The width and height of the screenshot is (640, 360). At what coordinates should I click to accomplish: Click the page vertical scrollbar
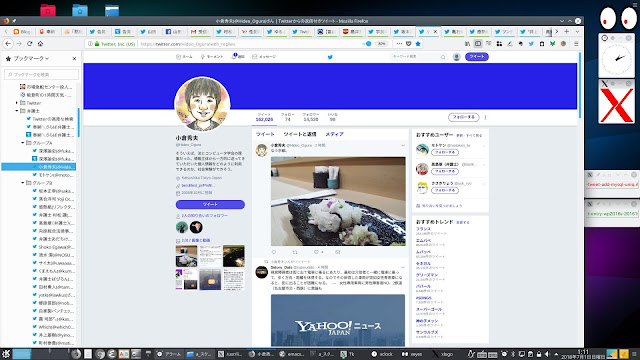(x=580, y=86)
